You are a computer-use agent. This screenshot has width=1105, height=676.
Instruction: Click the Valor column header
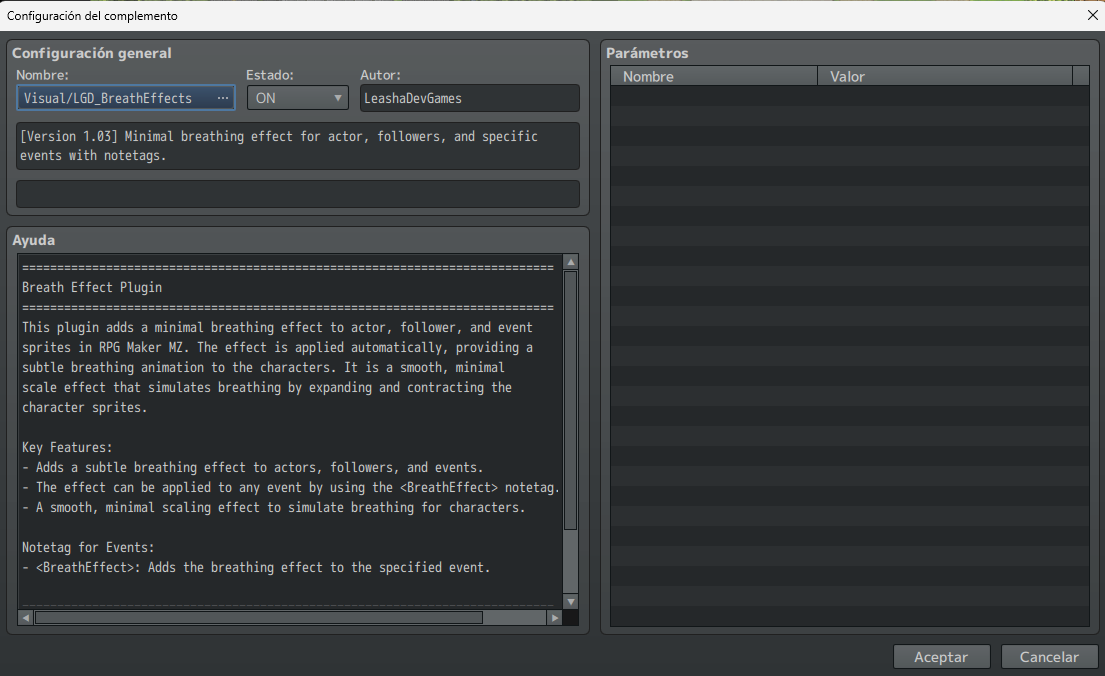point(945,76)
